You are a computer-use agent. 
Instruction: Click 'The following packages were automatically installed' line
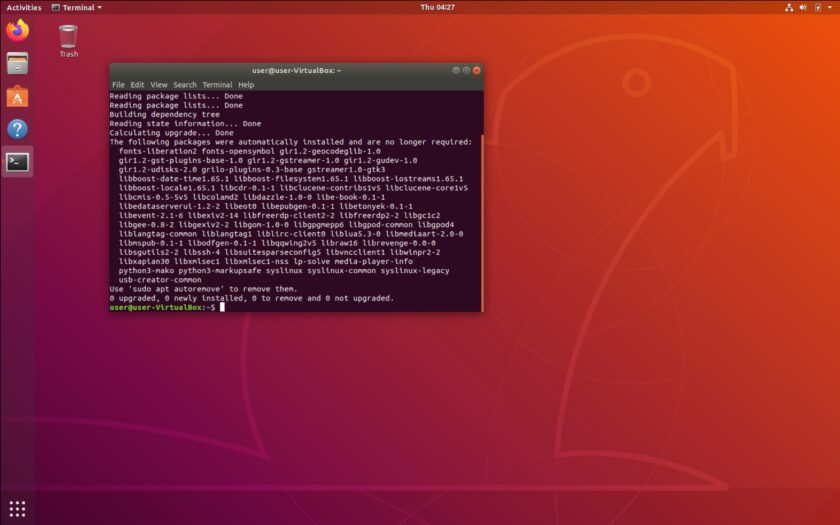pos(291,142)
